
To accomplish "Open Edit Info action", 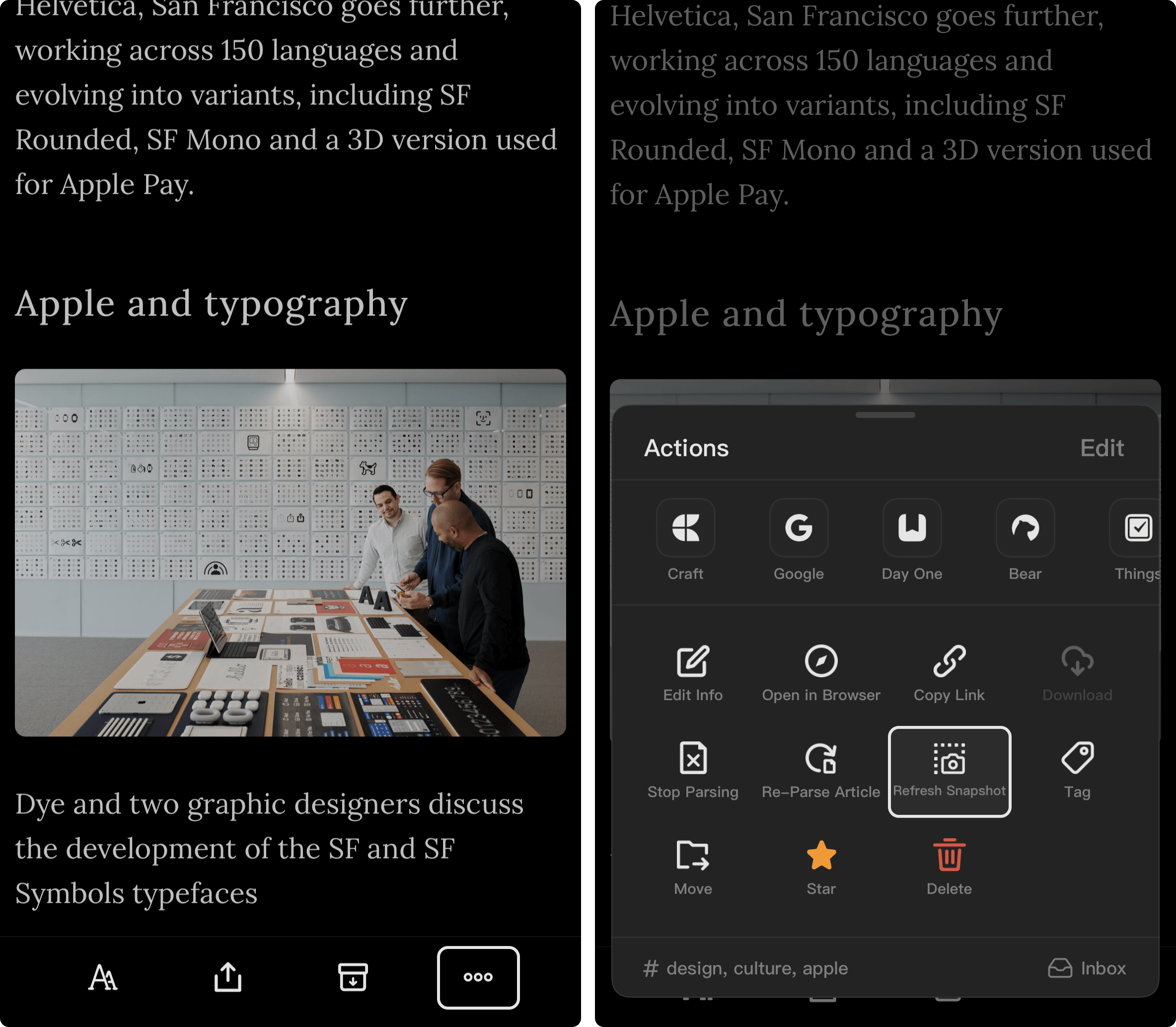I will 693,673.
